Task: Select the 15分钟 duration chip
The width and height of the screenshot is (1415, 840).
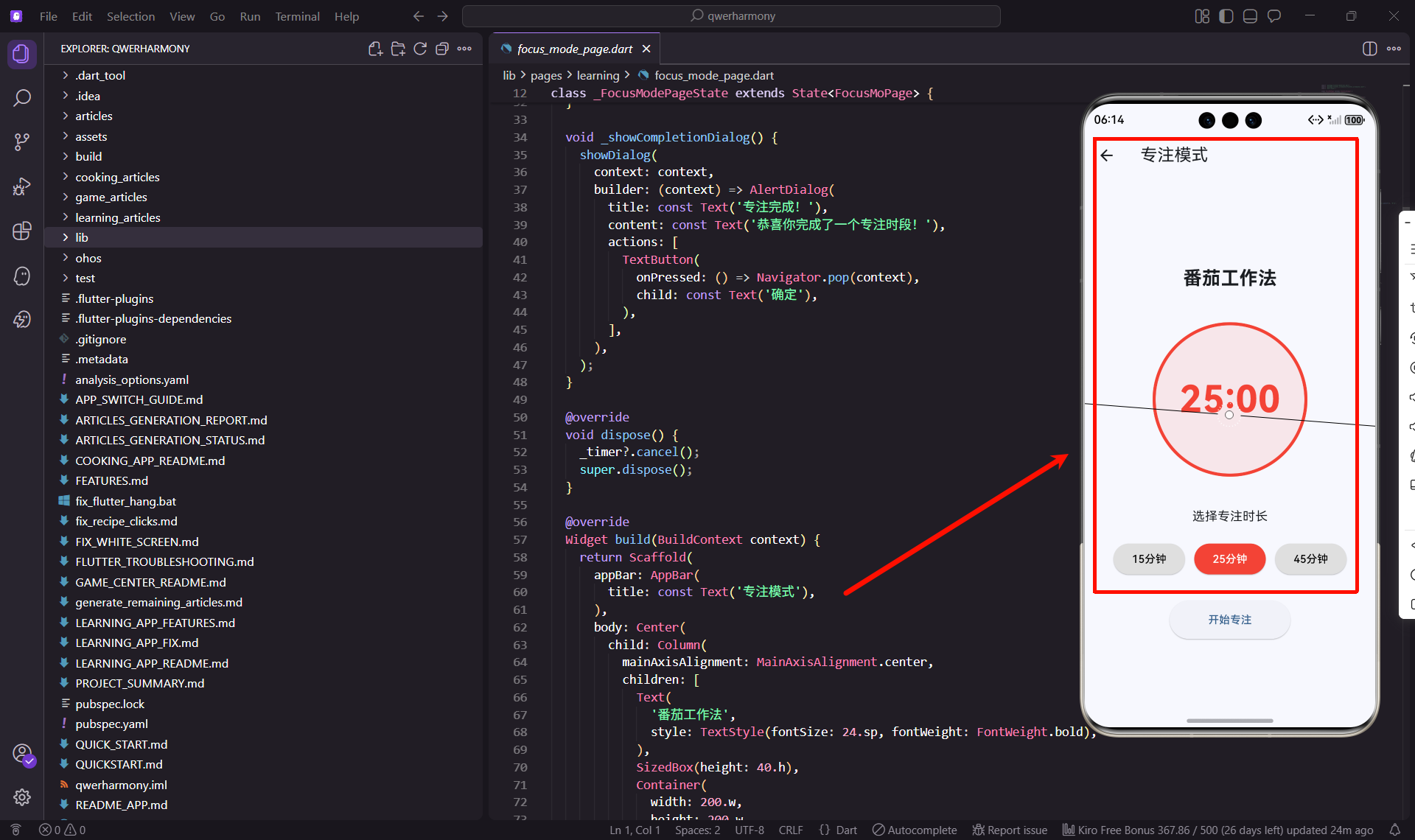Action: click(1148, 559)
